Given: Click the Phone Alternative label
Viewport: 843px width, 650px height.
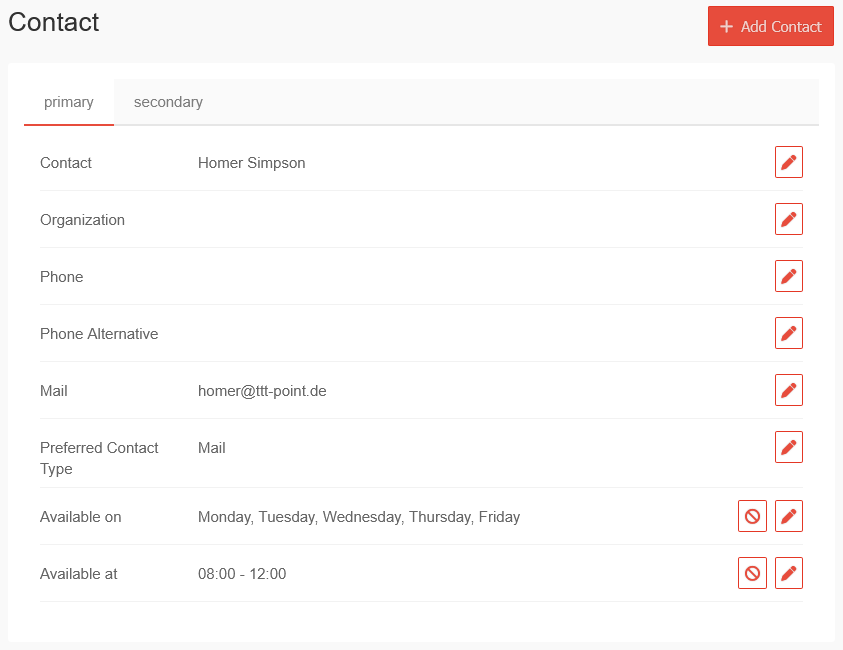Looking at the screenshot, I should 99,334.
